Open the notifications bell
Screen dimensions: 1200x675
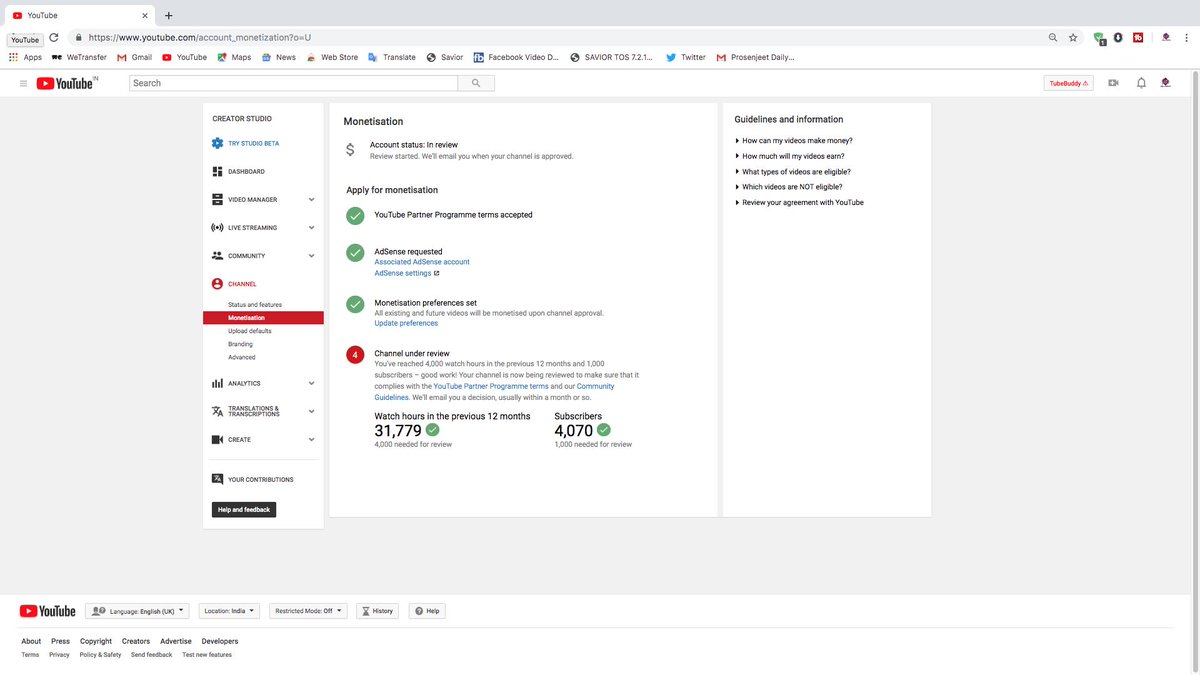point(1141,83)
